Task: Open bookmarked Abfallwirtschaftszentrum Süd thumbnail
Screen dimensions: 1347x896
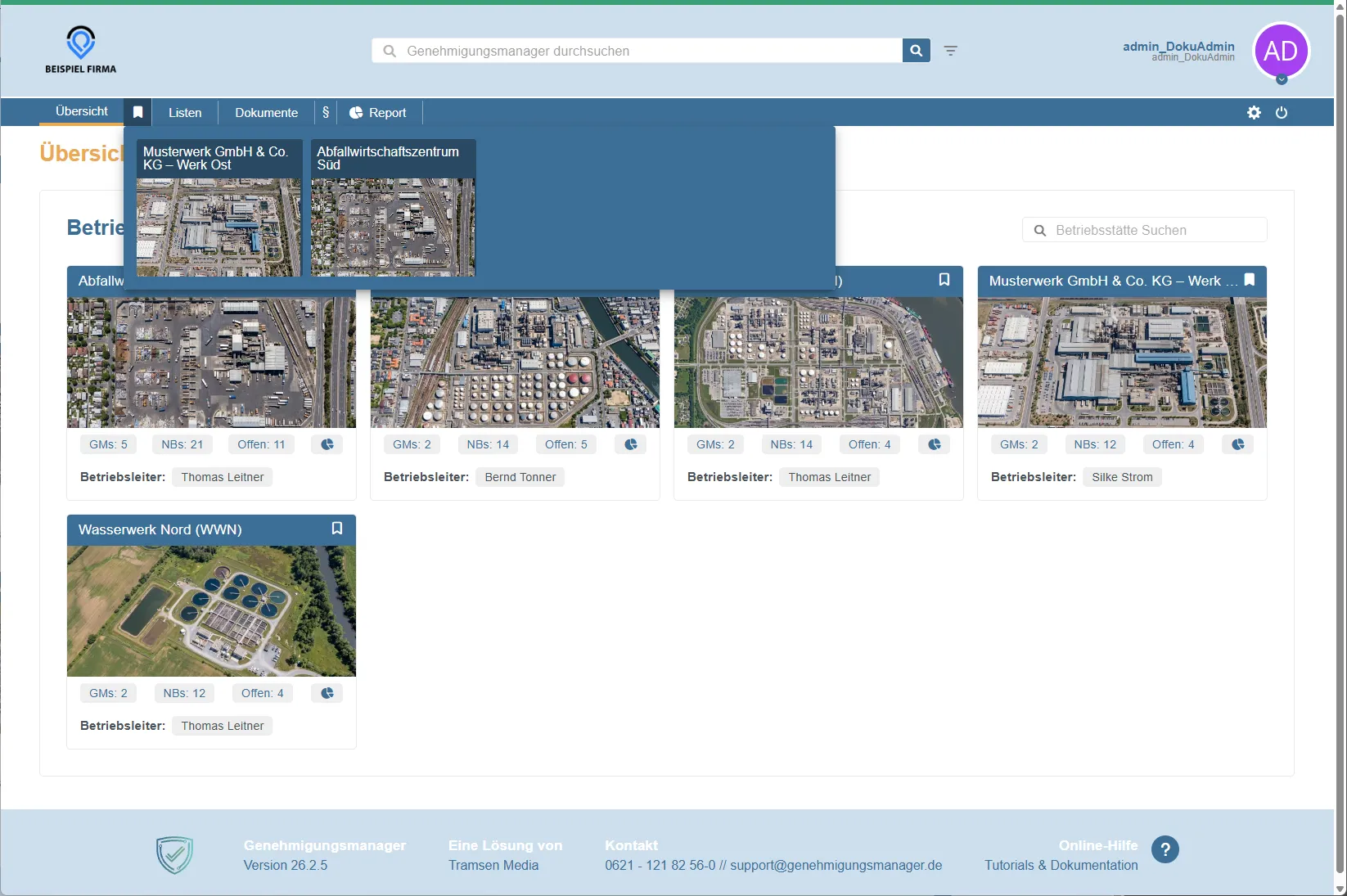Action: click(x=393, y=208)
